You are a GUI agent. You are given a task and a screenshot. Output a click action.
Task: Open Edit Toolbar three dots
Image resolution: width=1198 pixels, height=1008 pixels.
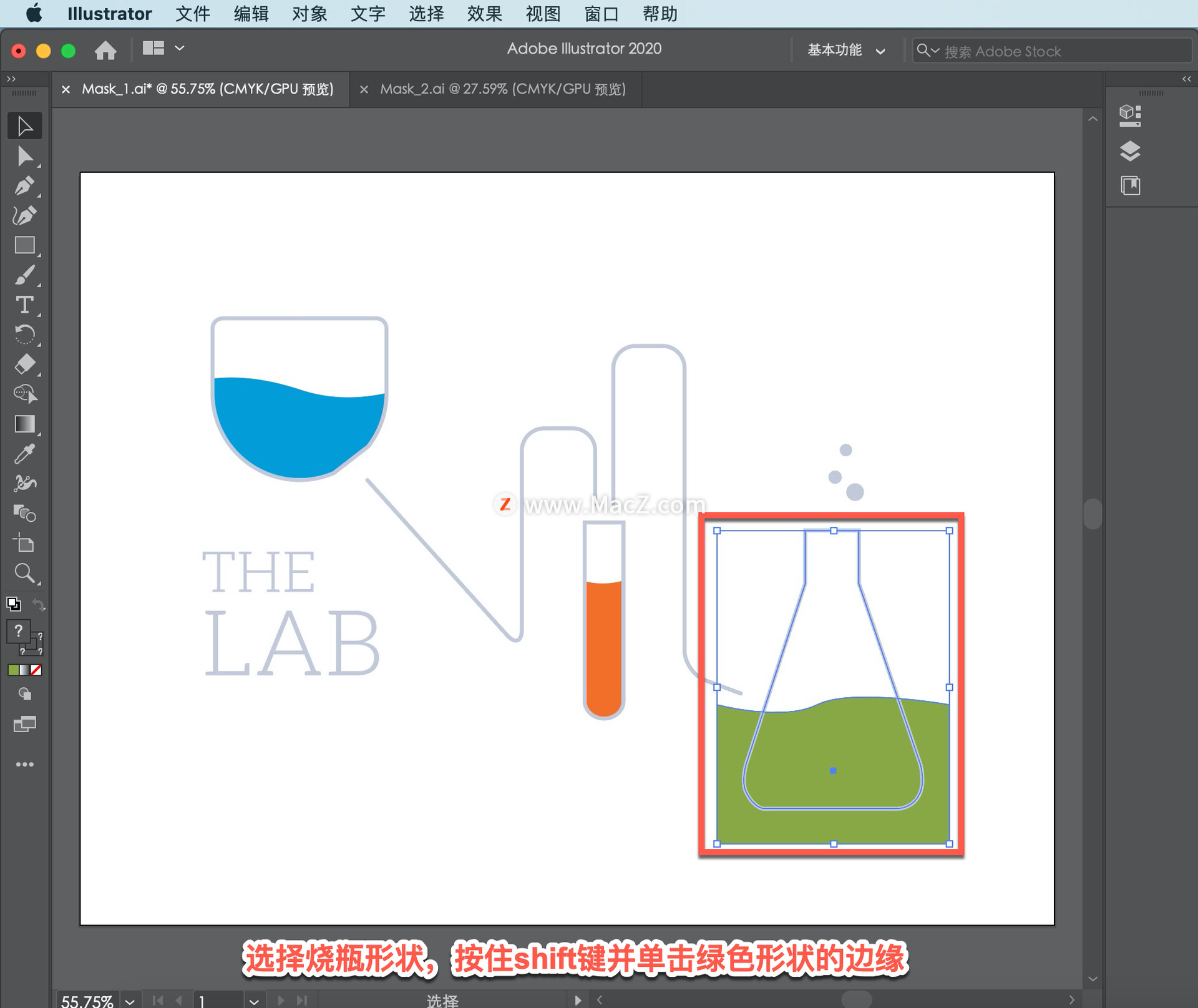click(x=25, y=765)
